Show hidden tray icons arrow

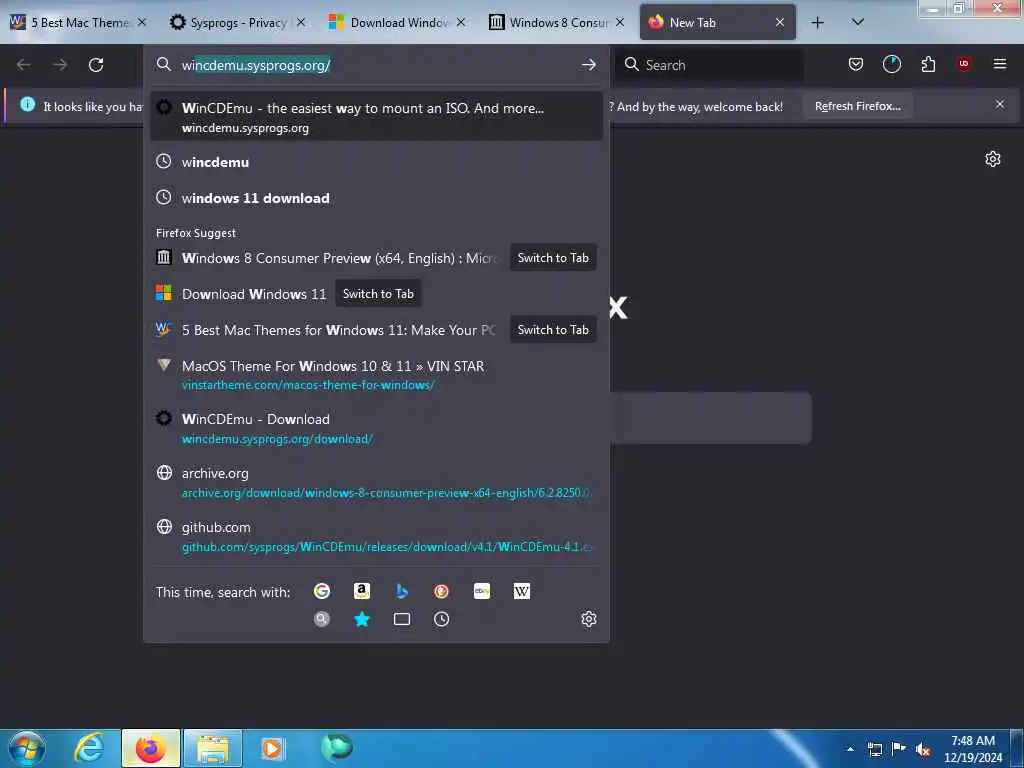point(850,749)
